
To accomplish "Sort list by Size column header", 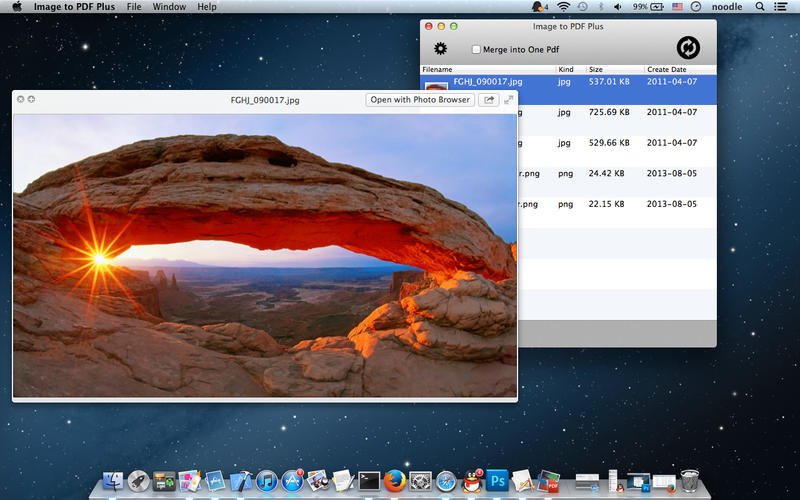I will tap(595, 69).
